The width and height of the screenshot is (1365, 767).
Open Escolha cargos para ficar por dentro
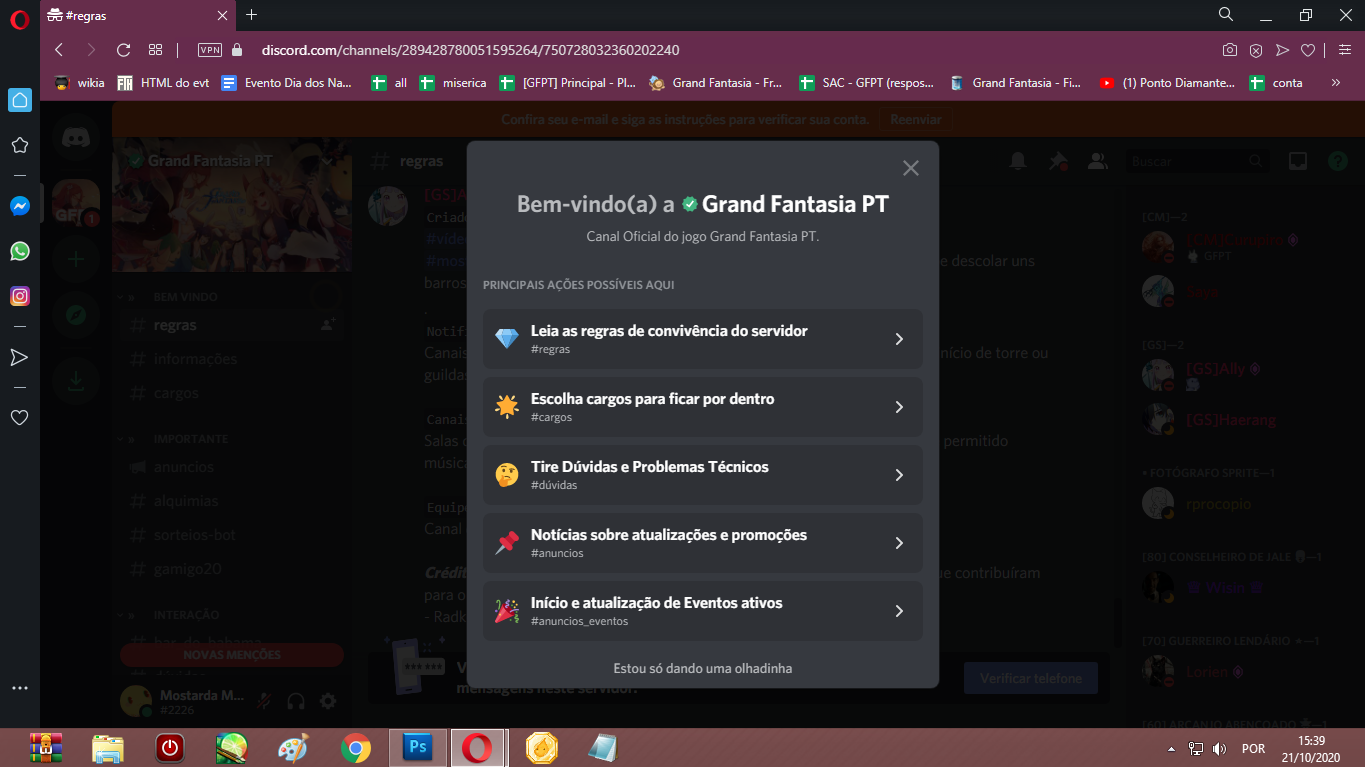(x=702, y=407)
